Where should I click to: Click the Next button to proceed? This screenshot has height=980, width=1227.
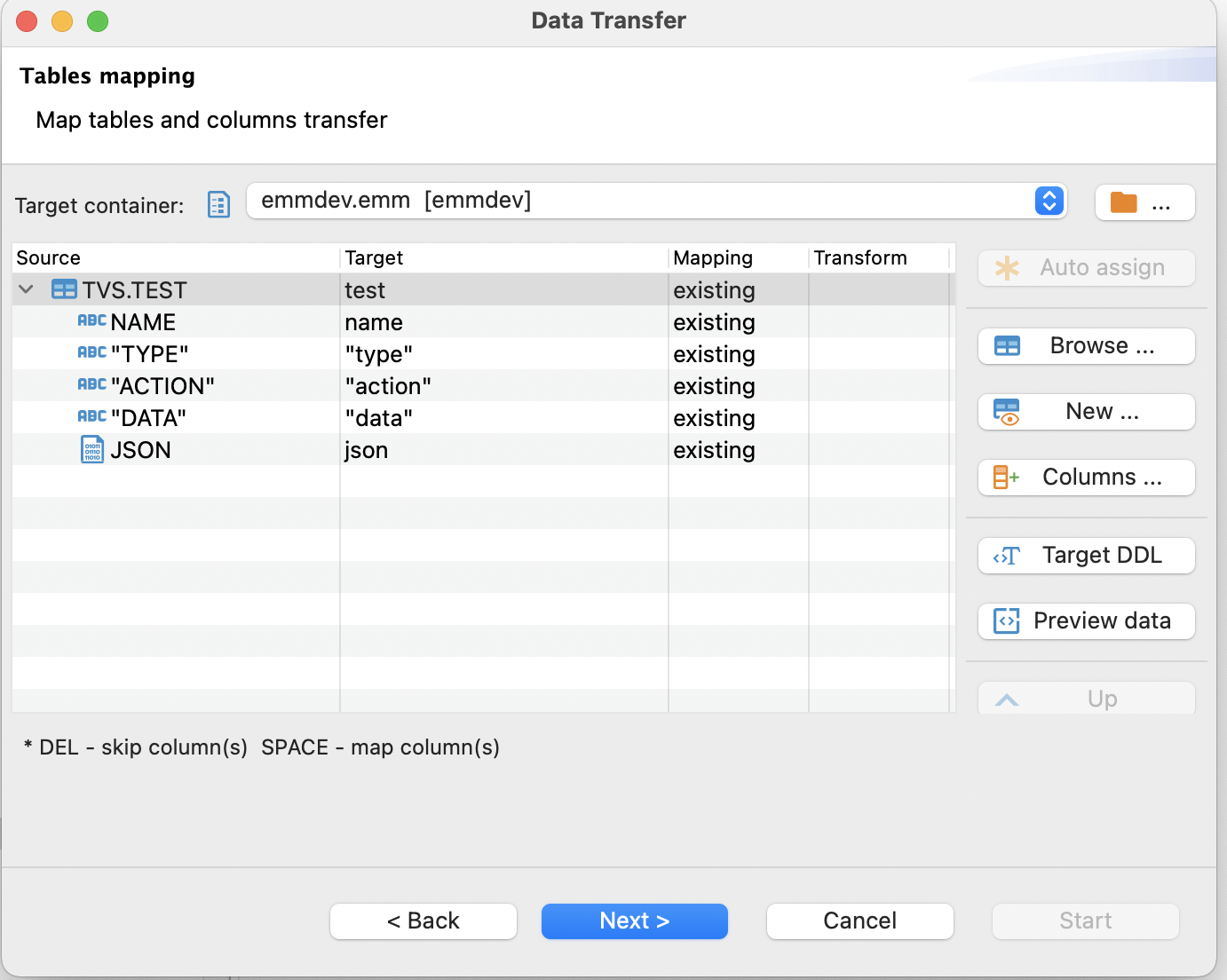pyautogui.click(x=634, y=921)
